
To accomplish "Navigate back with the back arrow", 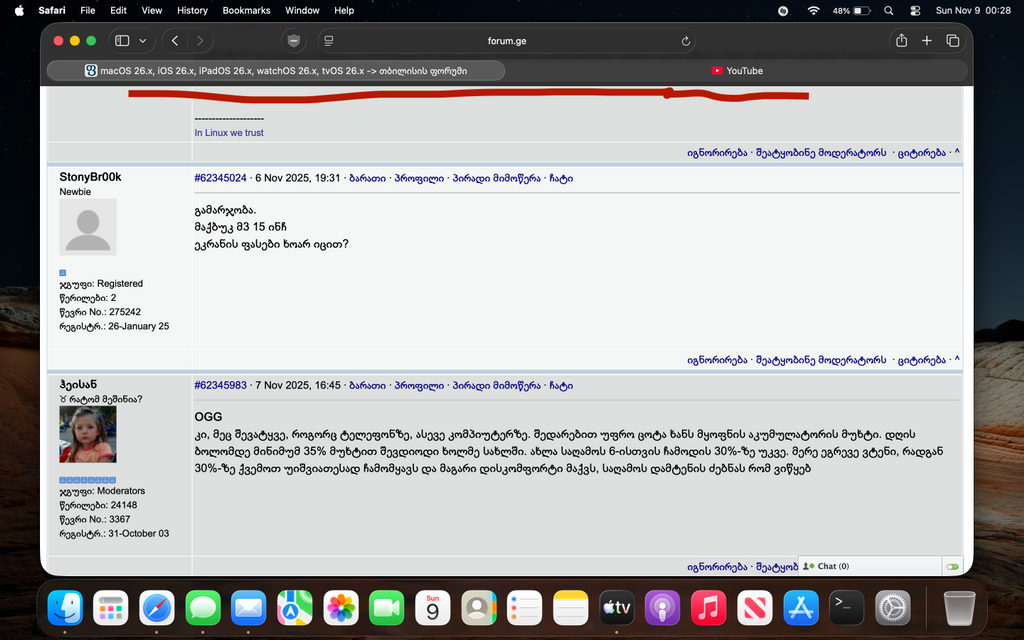I will click(x=173, y=40).
